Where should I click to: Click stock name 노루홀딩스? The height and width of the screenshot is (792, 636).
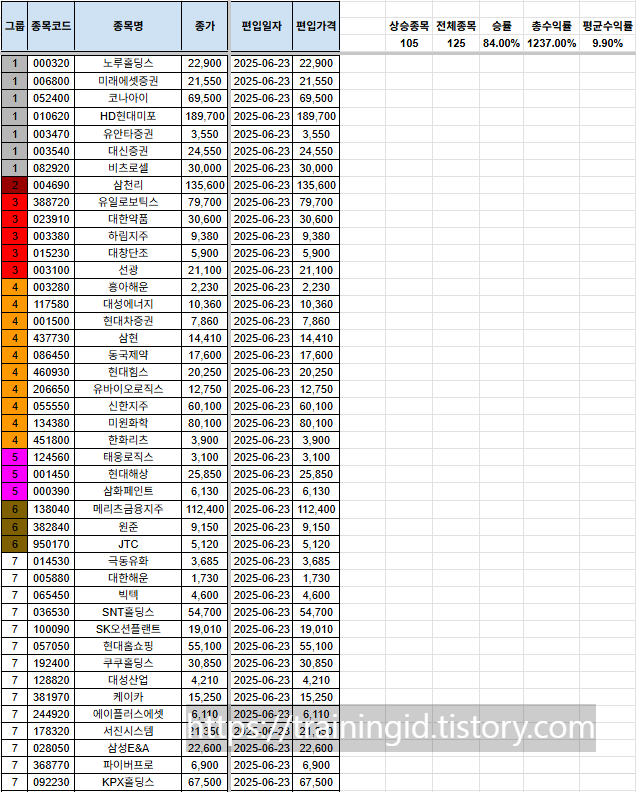click(x=128, y=63)
